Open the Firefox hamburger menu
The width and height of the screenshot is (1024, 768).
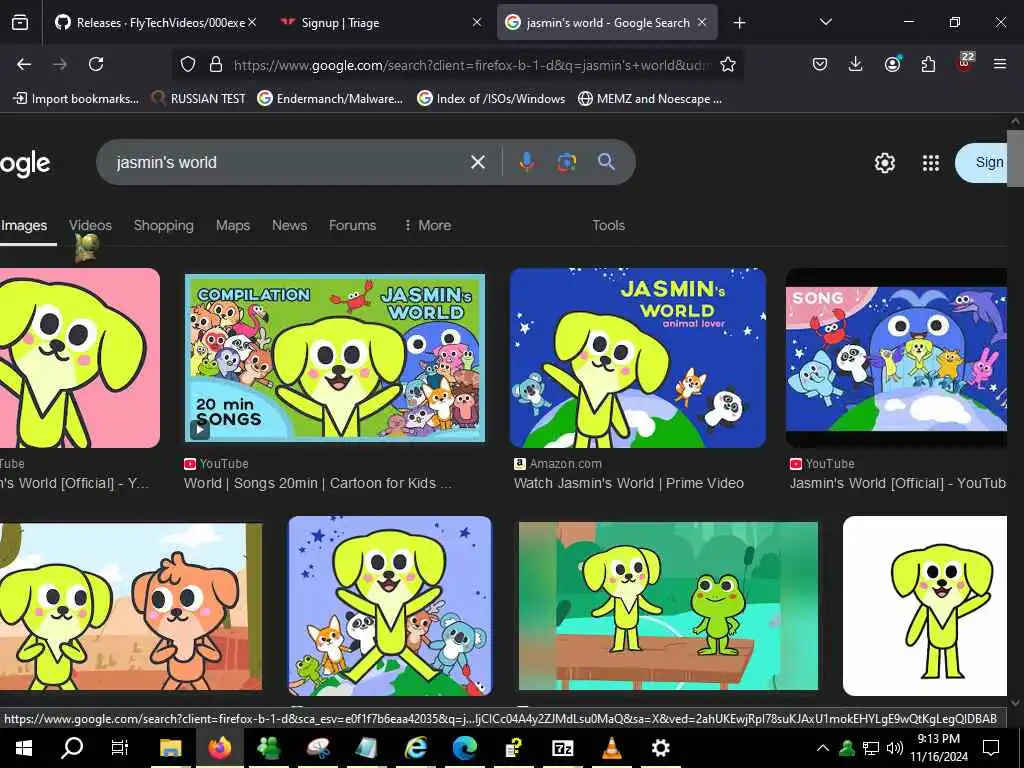[x=999, y=64]
